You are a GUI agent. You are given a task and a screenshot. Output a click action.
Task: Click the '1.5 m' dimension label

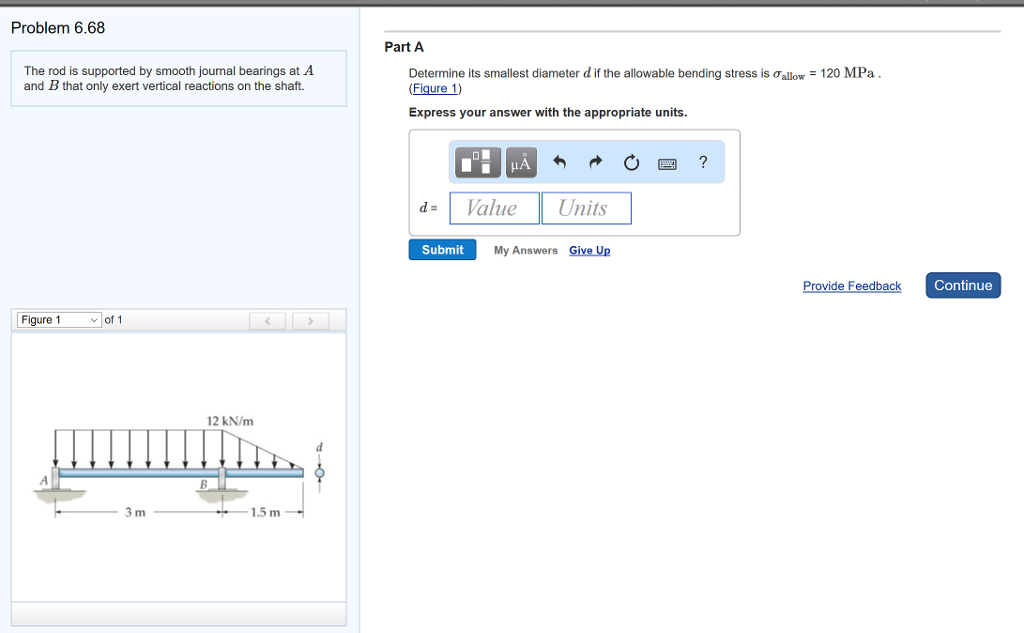pos(265,512)
